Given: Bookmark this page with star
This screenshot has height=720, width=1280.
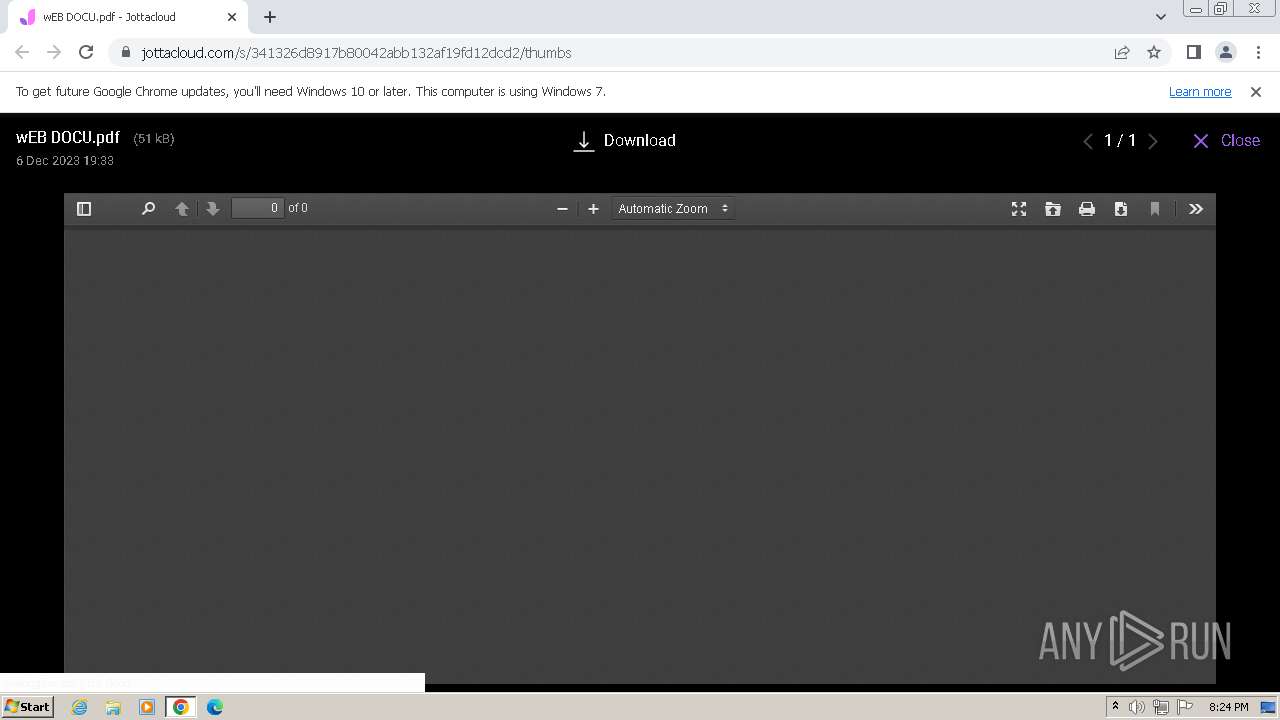Looking at the screenshot, I should pyautogui.click(x=1154, y=52).
